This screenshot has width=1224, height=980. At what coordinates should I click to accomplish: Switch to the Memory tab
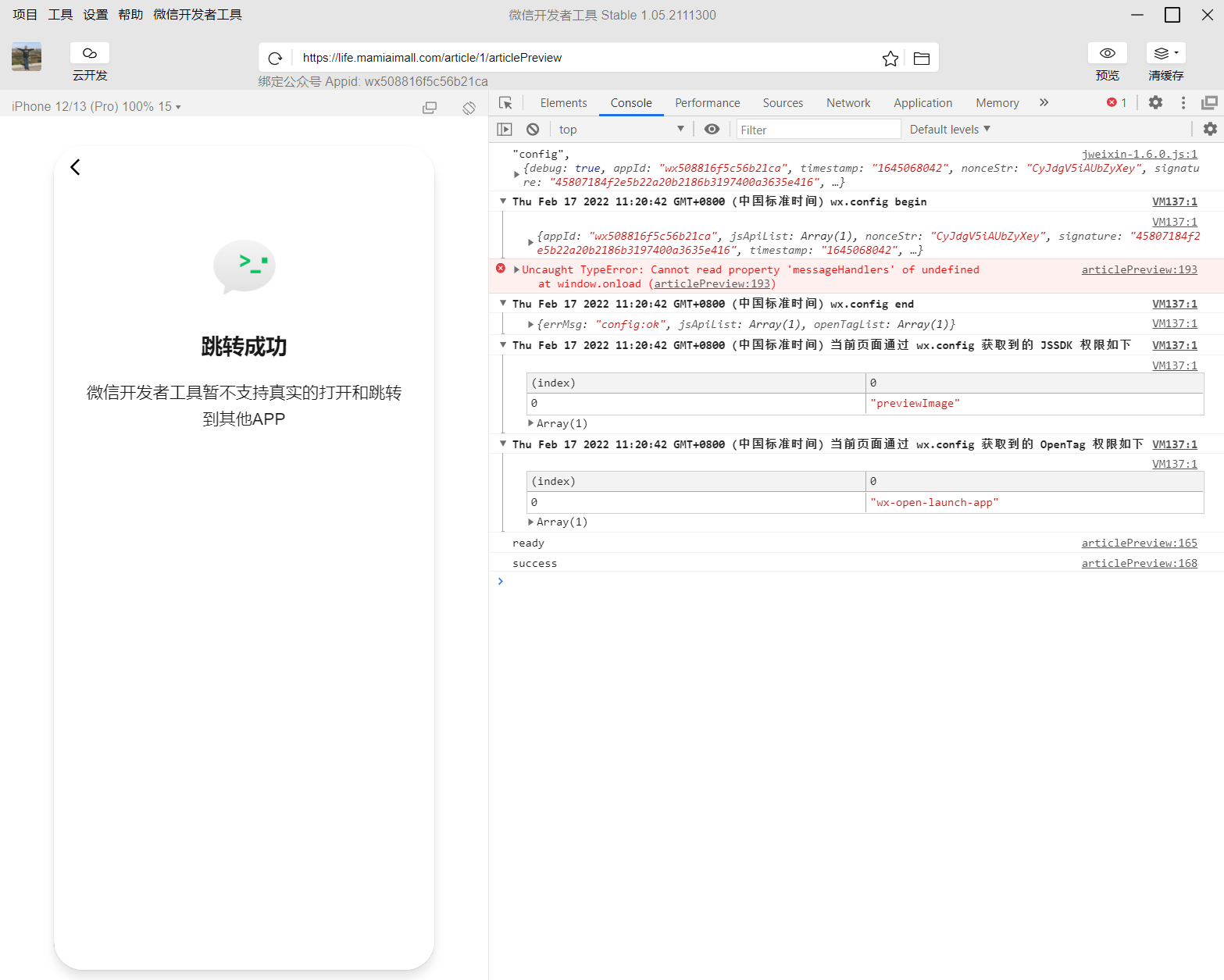pos(997,103)
